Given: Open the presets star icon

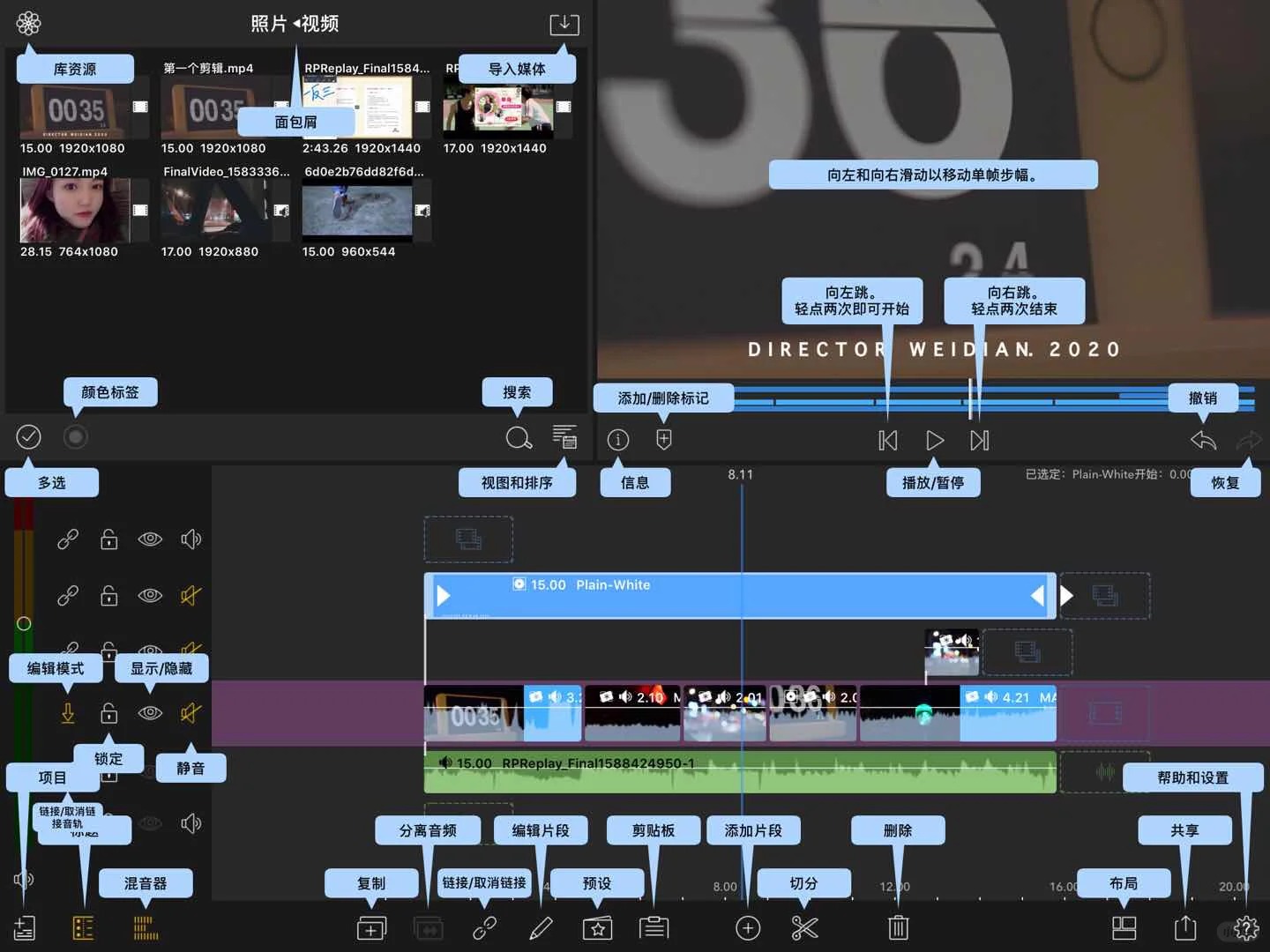Looking at the screenshot, I should click(597, 928).
